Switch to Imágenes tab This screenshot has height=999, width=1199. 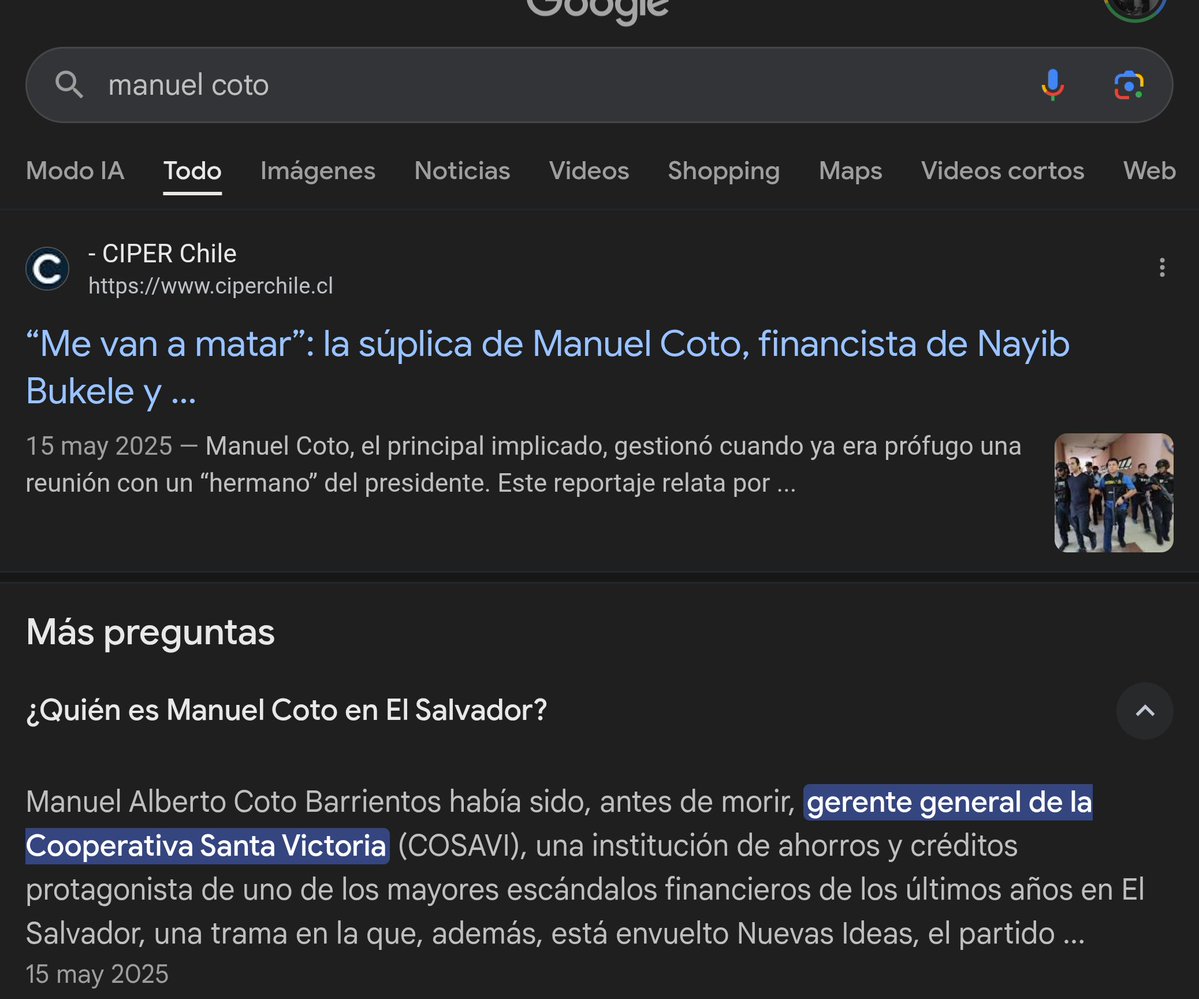tap(317, 171)
